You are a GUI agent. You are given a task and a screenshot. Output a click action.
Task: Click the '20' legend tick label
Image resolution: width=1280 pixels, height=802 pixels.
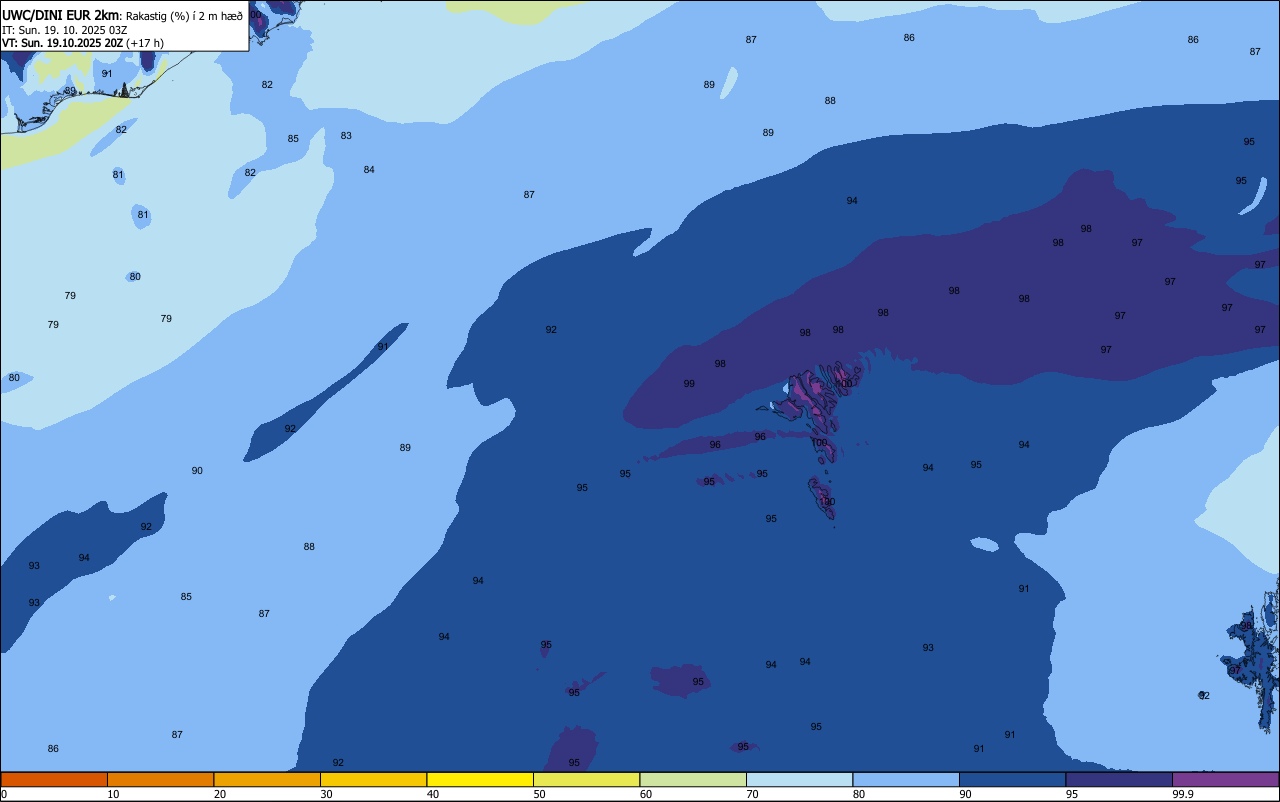coord(220,794)
